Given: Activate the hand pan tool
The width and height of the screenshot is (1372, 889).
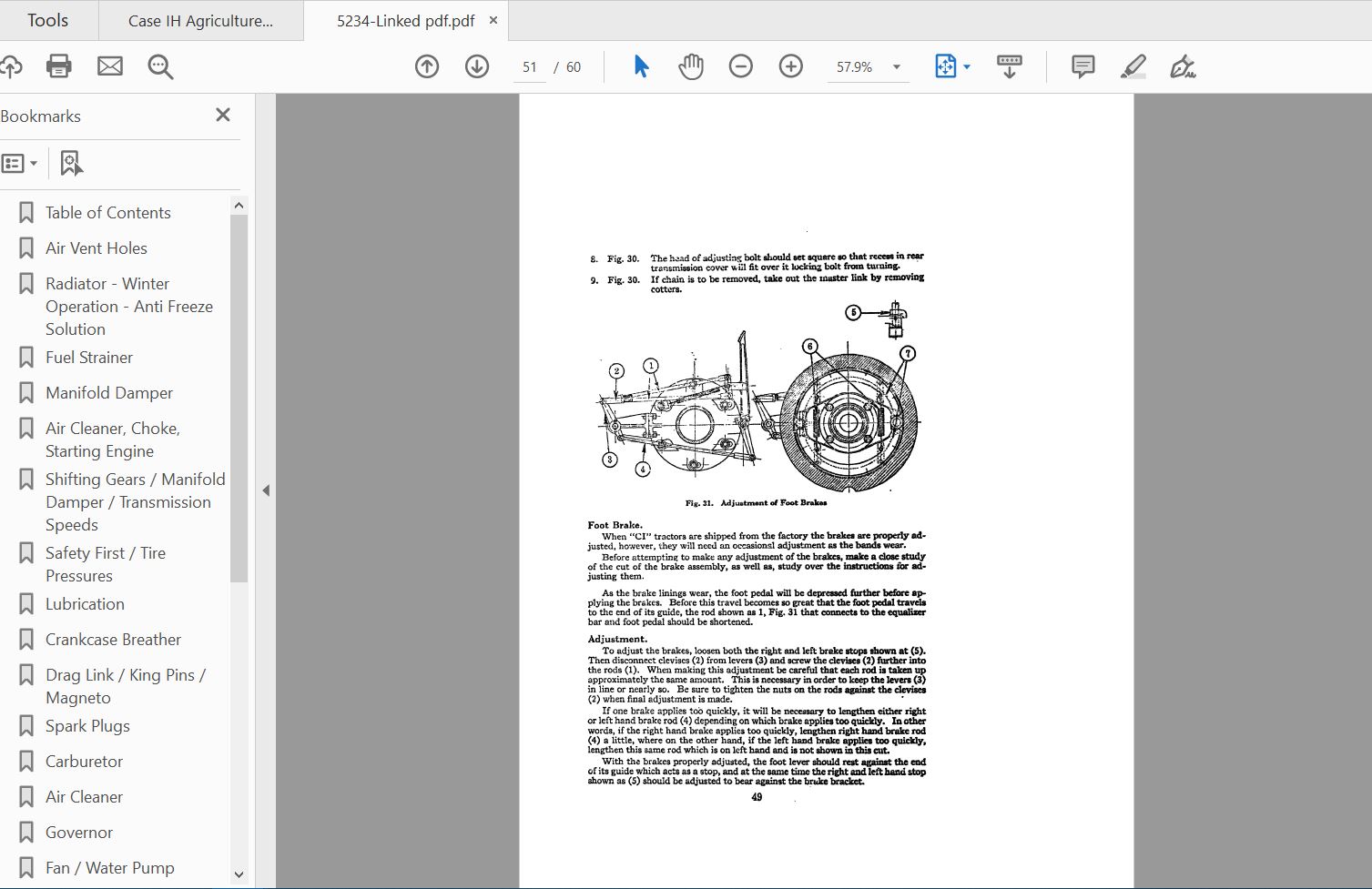Looking at the screenshot, I should (691, 66).
